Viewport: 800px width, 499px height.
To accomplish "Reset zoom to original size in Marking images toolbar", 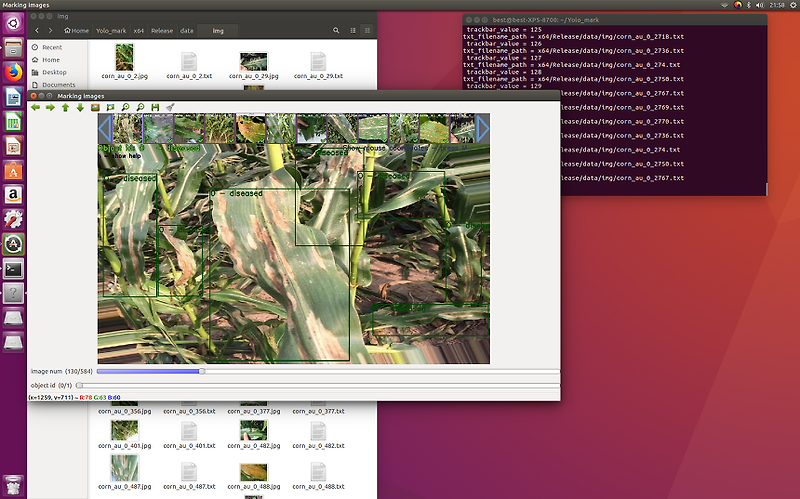I will click(95, 107).
